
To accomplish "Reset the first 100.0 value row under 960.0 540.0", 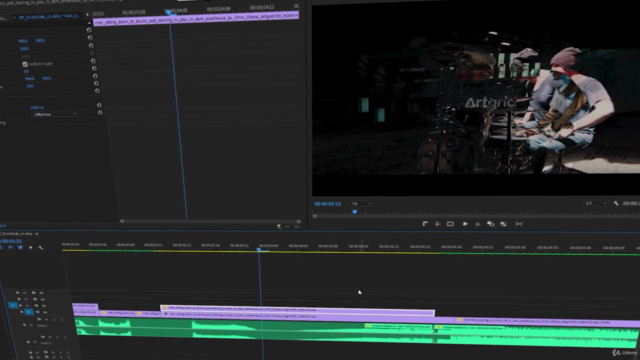I will click(91, 45).
